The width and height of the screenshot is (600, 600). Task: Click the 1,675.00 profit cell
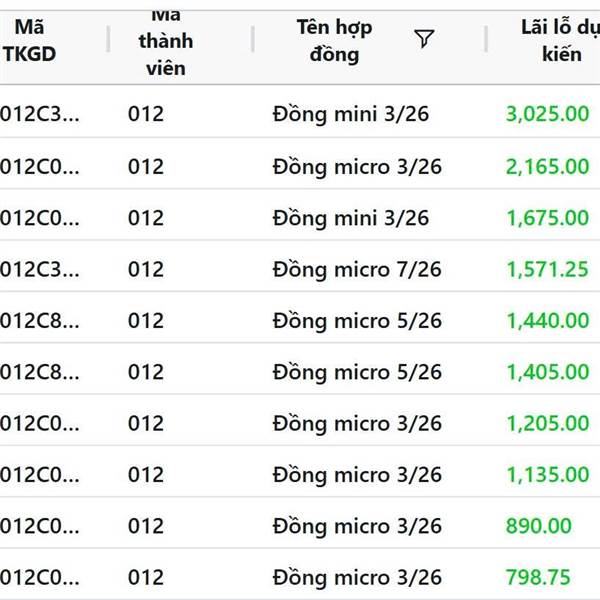click(x=547, y=218)
